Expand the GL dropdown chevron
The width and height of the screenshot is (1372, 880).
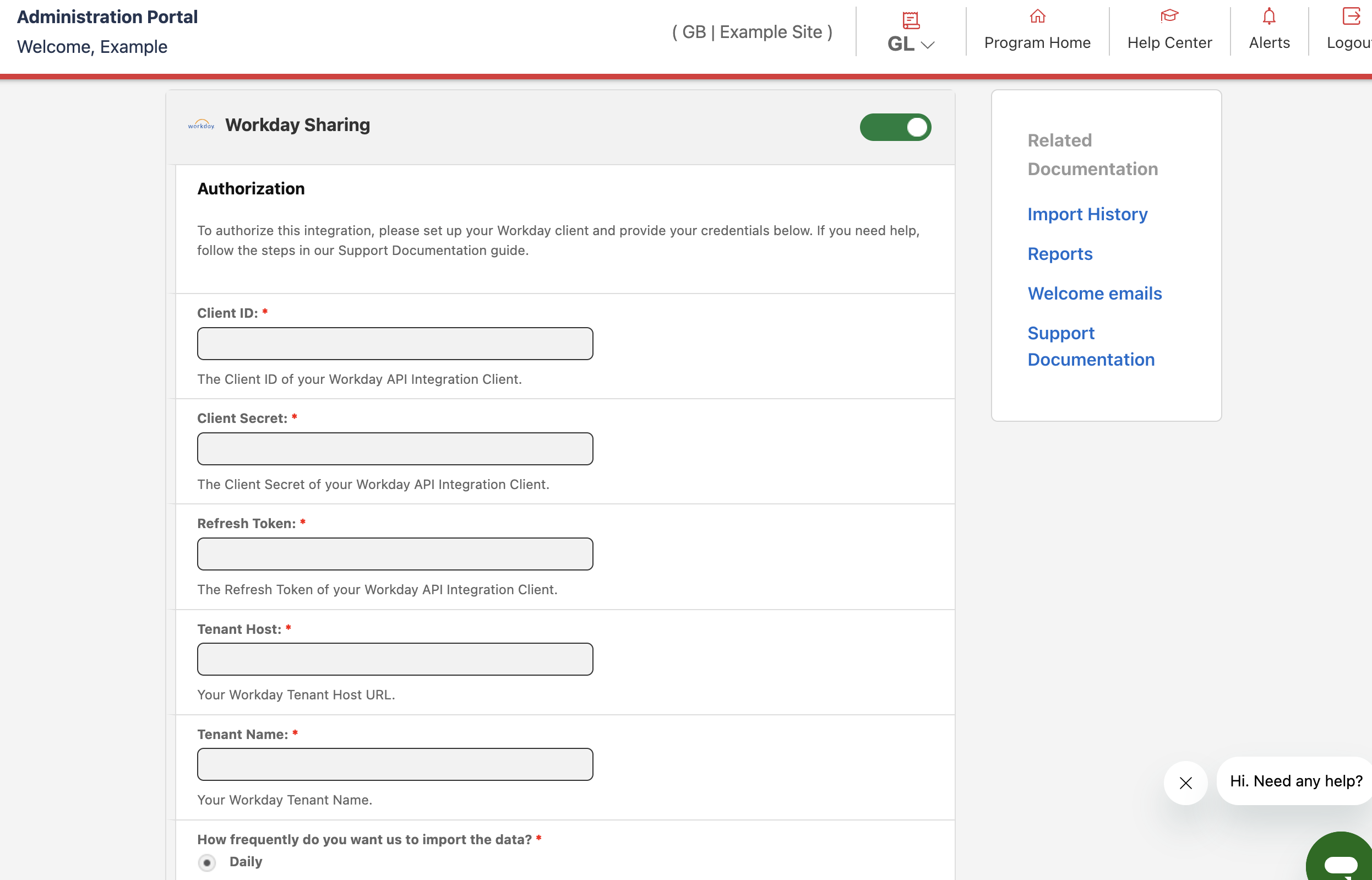928,45
